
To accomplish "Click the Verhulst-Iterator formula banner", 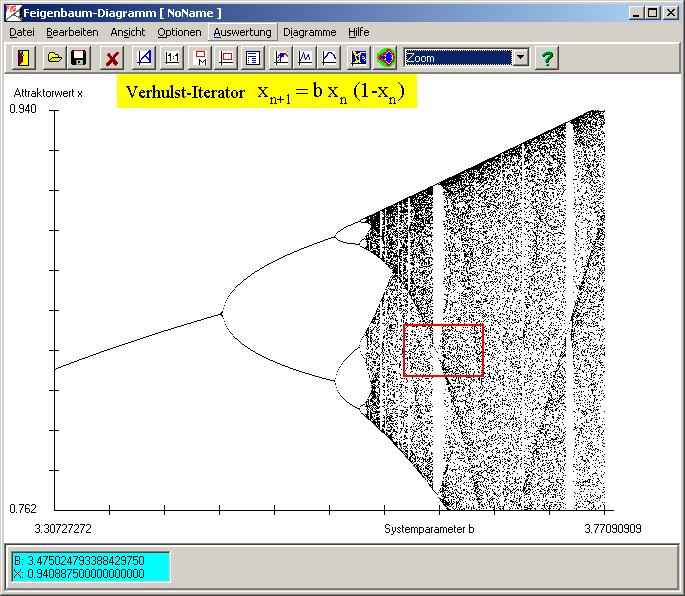I will (266, 91).
